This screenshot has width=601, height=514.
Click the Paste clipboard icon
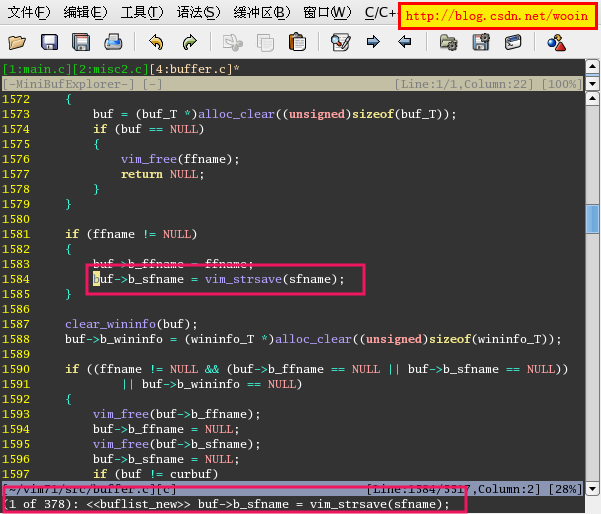pyautogui.click(x=297, y=42)
